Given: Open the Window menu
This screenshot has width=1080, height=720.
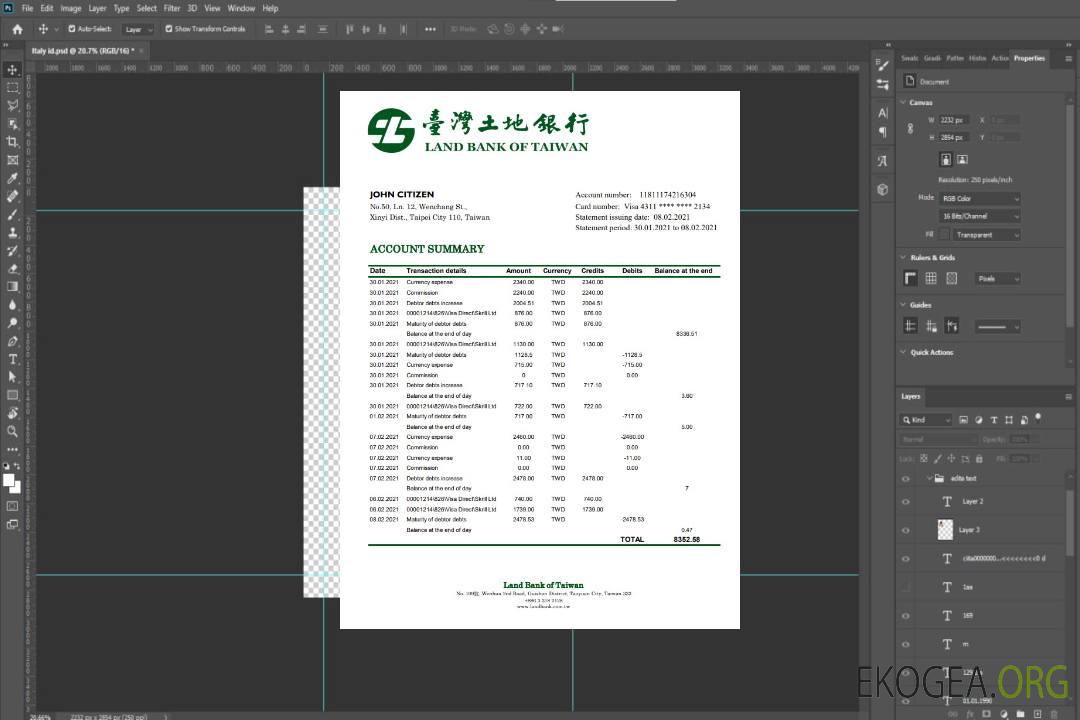Looking at the screenshot, I should click(x=241, y=8).
